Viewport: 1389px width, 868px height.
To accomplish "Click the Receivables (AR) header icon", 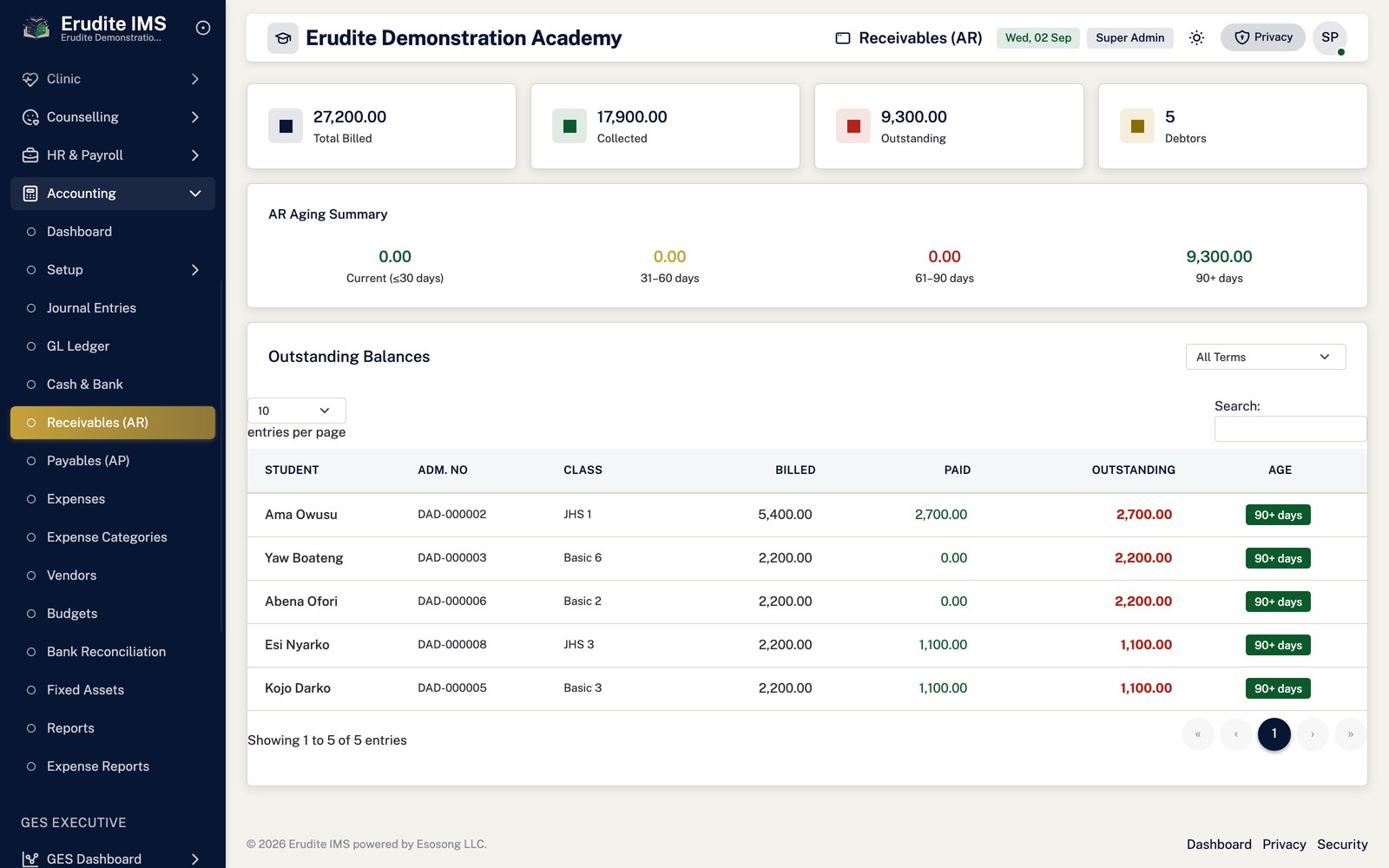I will [x=843, y=38].
